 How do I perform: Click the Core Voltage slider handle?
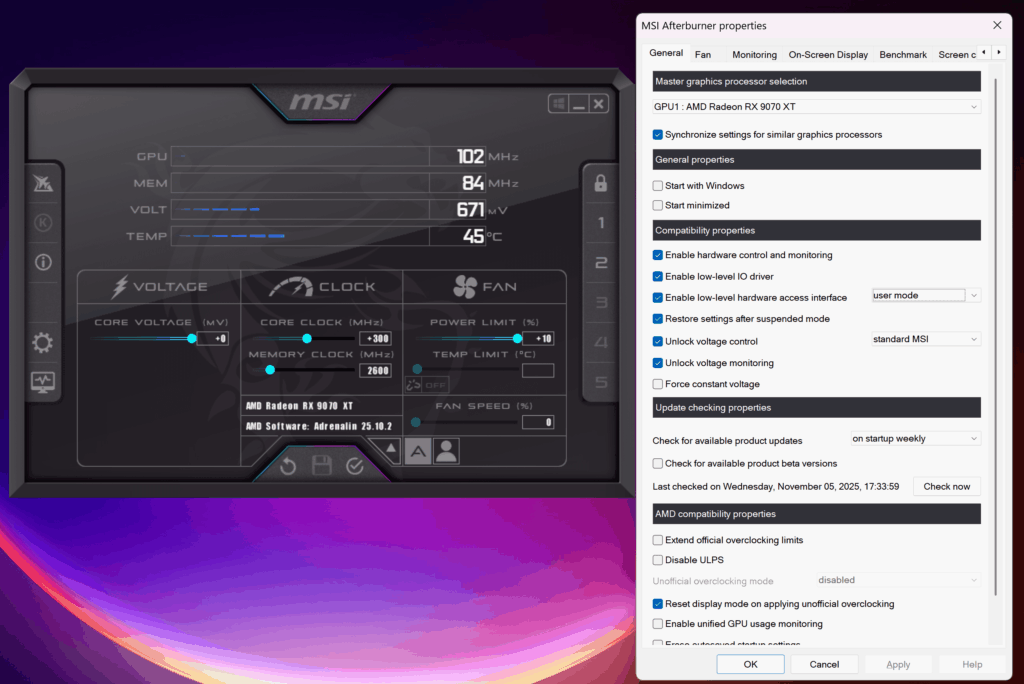point(191,338)
